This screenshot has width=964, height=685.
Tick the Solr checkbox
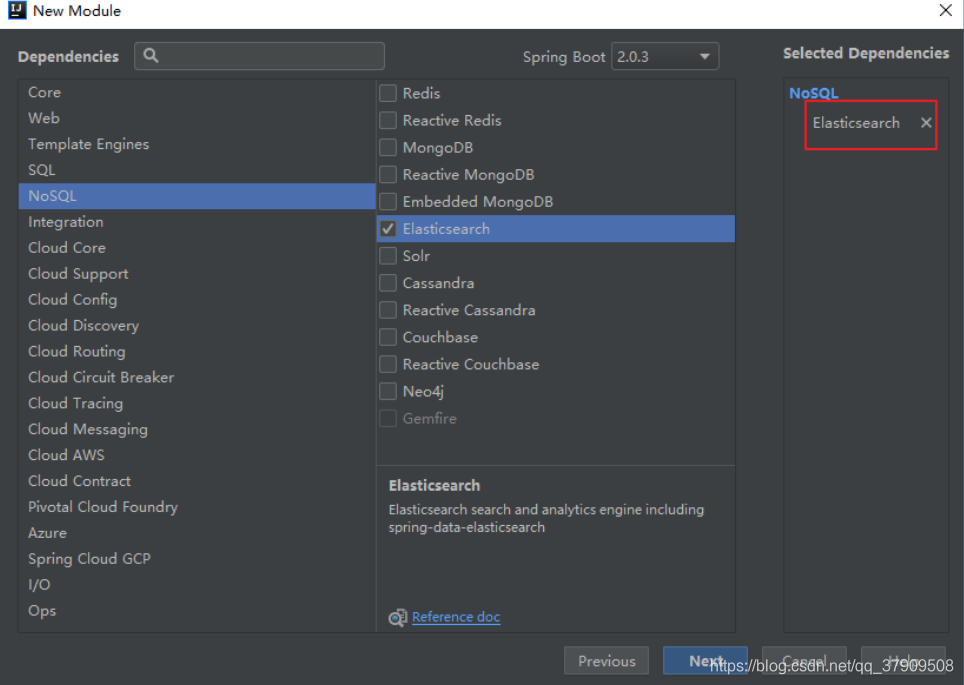click(388, 256)
